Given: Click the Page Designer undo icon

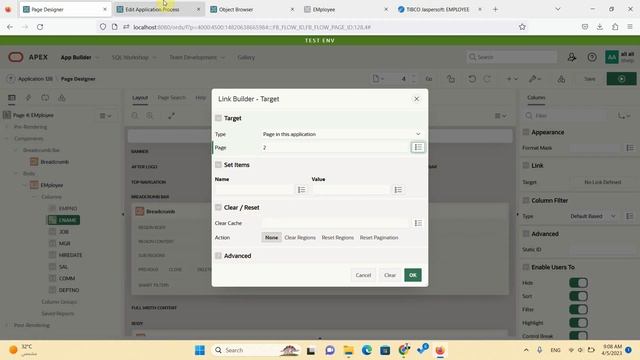Looking at the screenshot, I should pyautogui.click(x=472, y=79).
